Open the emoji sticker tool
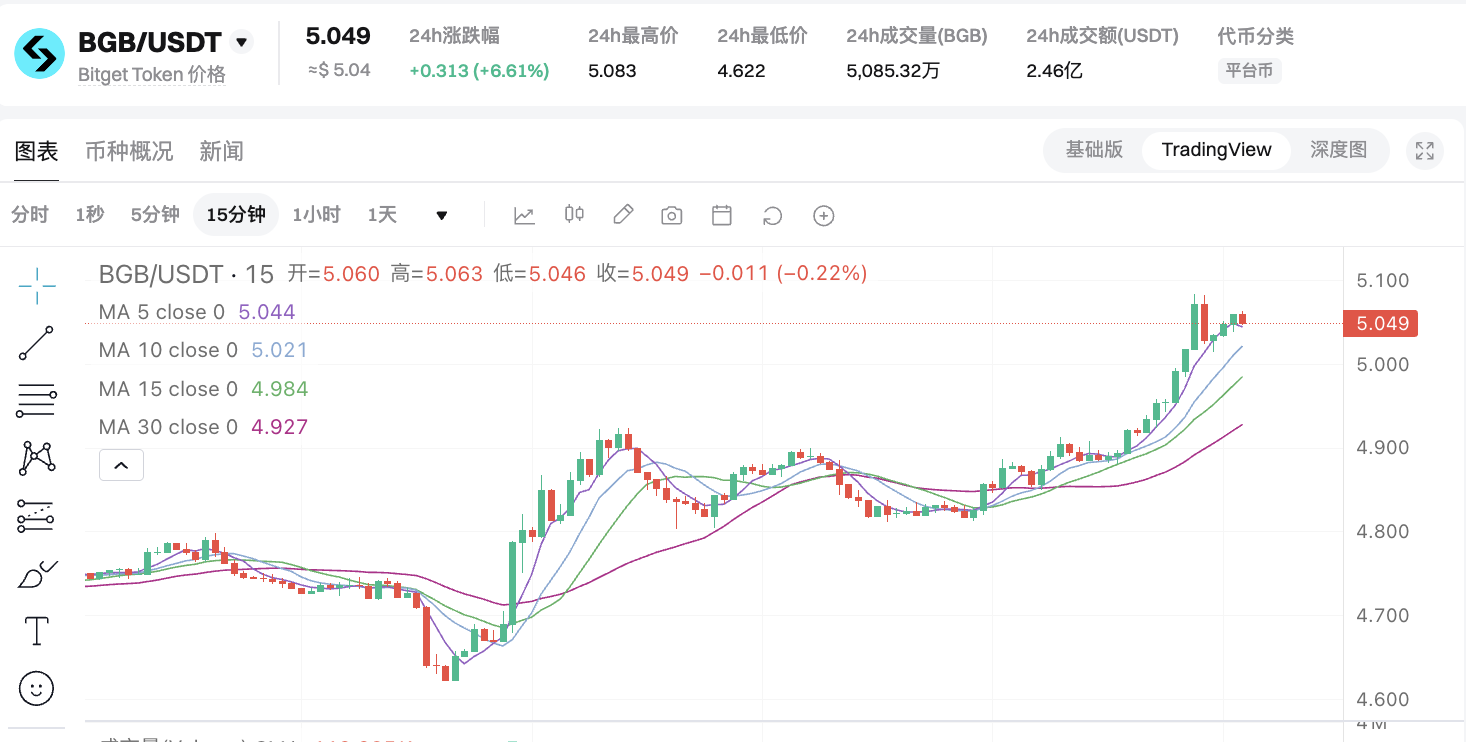 point(37,688)
